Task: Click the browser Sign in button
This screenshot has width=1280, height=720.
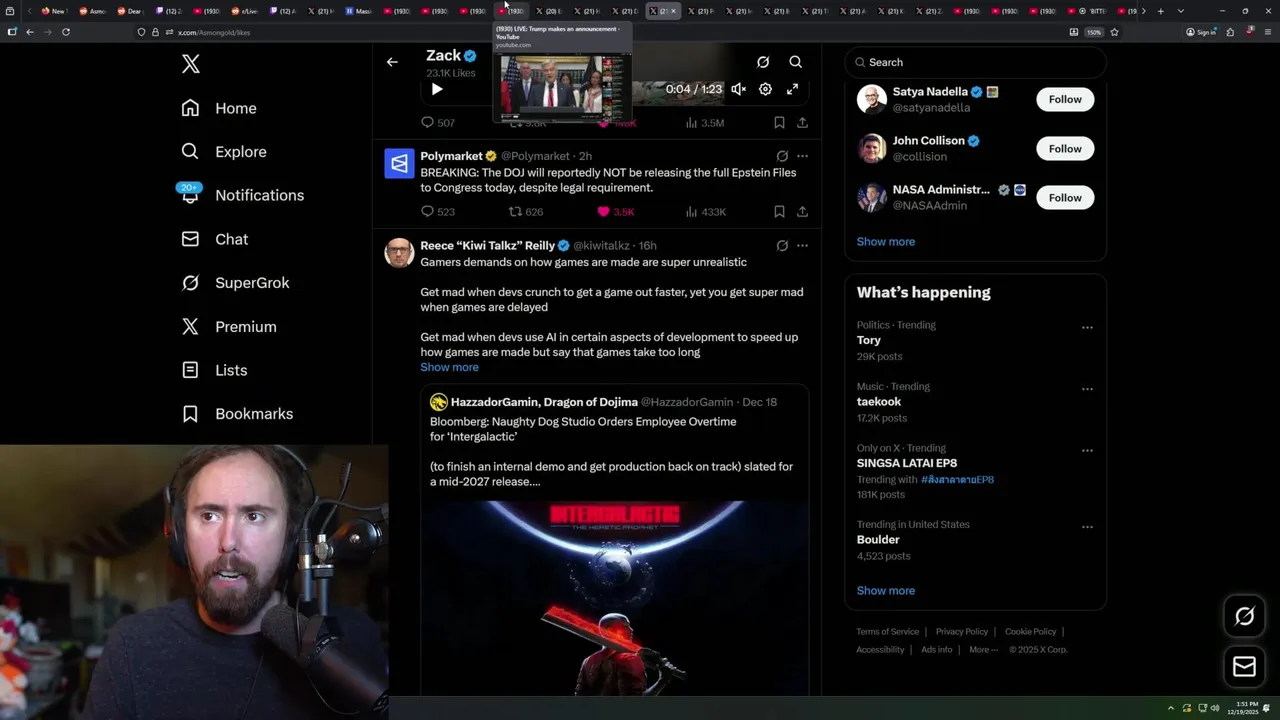Action: coord(1201,32)
